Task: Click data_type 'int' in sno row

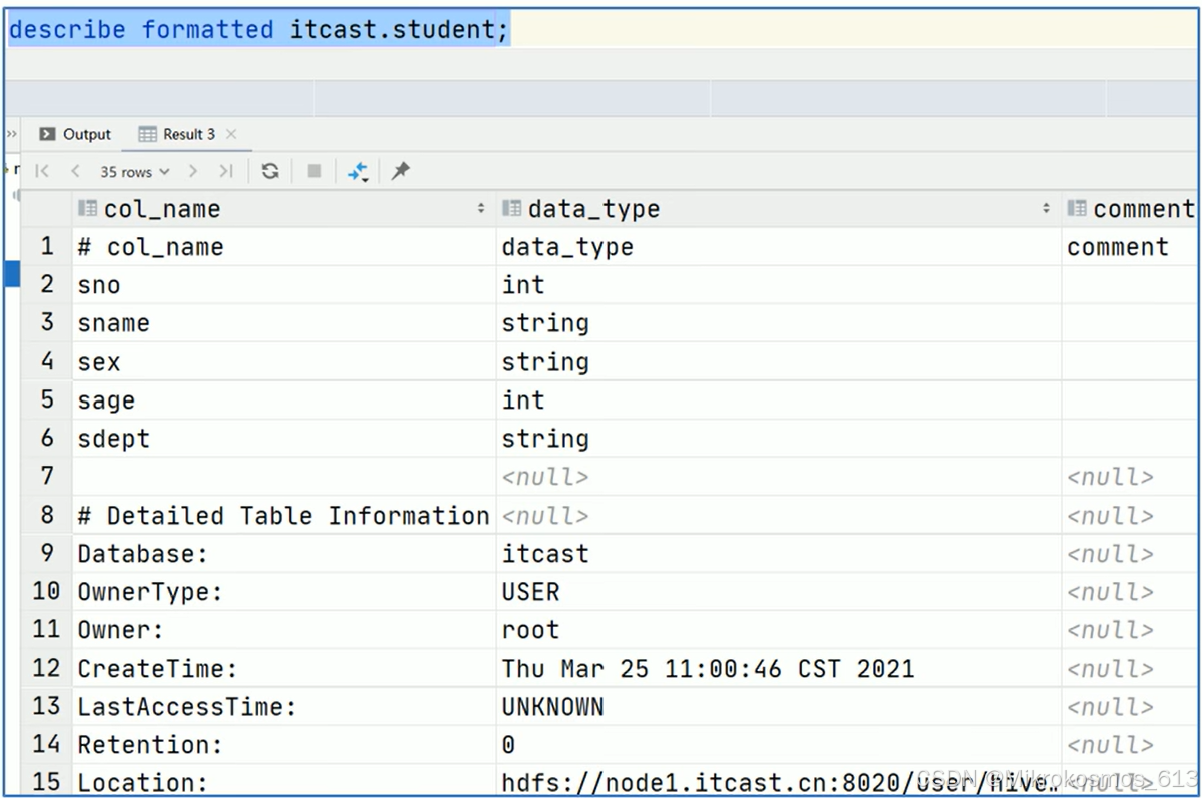Action: [779, 284]
